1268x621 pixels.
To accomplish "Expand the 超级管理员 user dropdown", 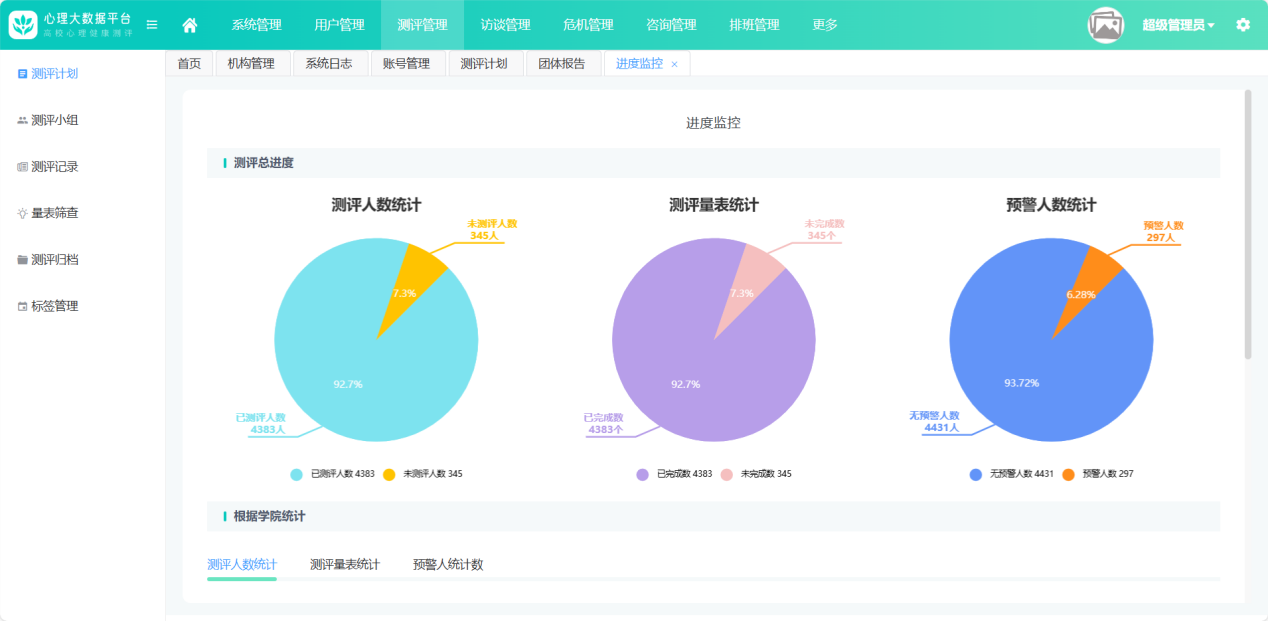I will (1178, 25).
